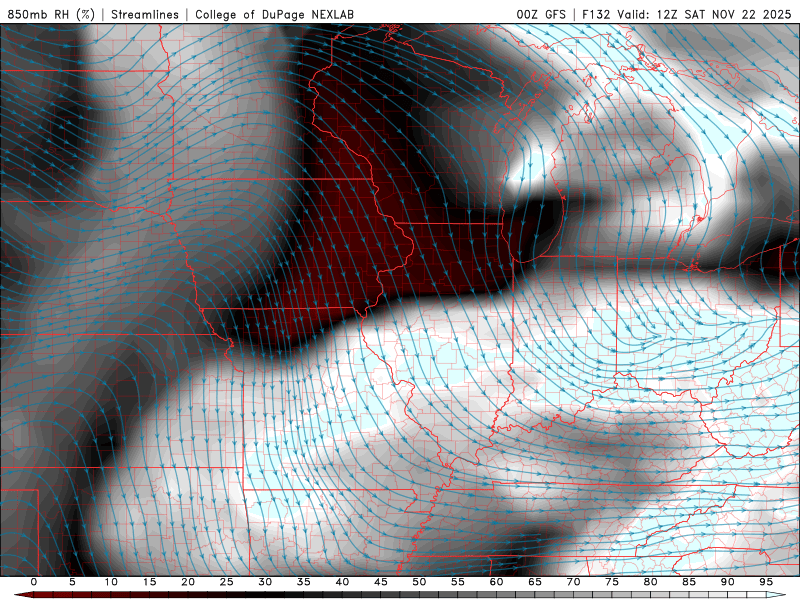Pick the '45' value on the RH legend
This screenshot has height=600, width=800.
click(381, 582)
